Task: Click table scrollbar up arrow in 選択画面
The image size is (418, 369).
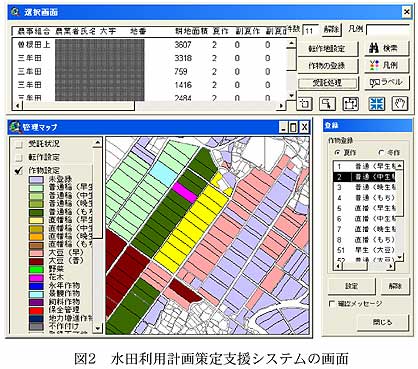Action: [x=291, y=43]
